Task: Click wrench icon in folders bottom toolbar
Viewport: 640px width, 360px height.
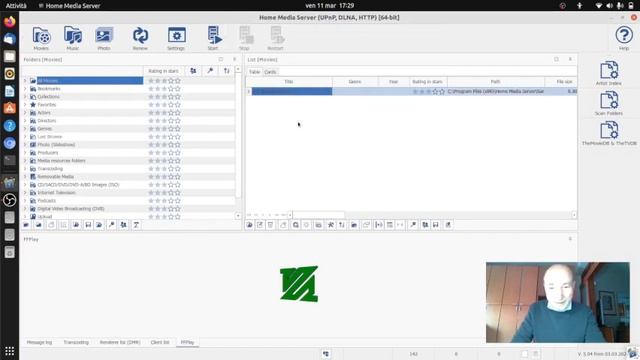Action: [111, 225]
